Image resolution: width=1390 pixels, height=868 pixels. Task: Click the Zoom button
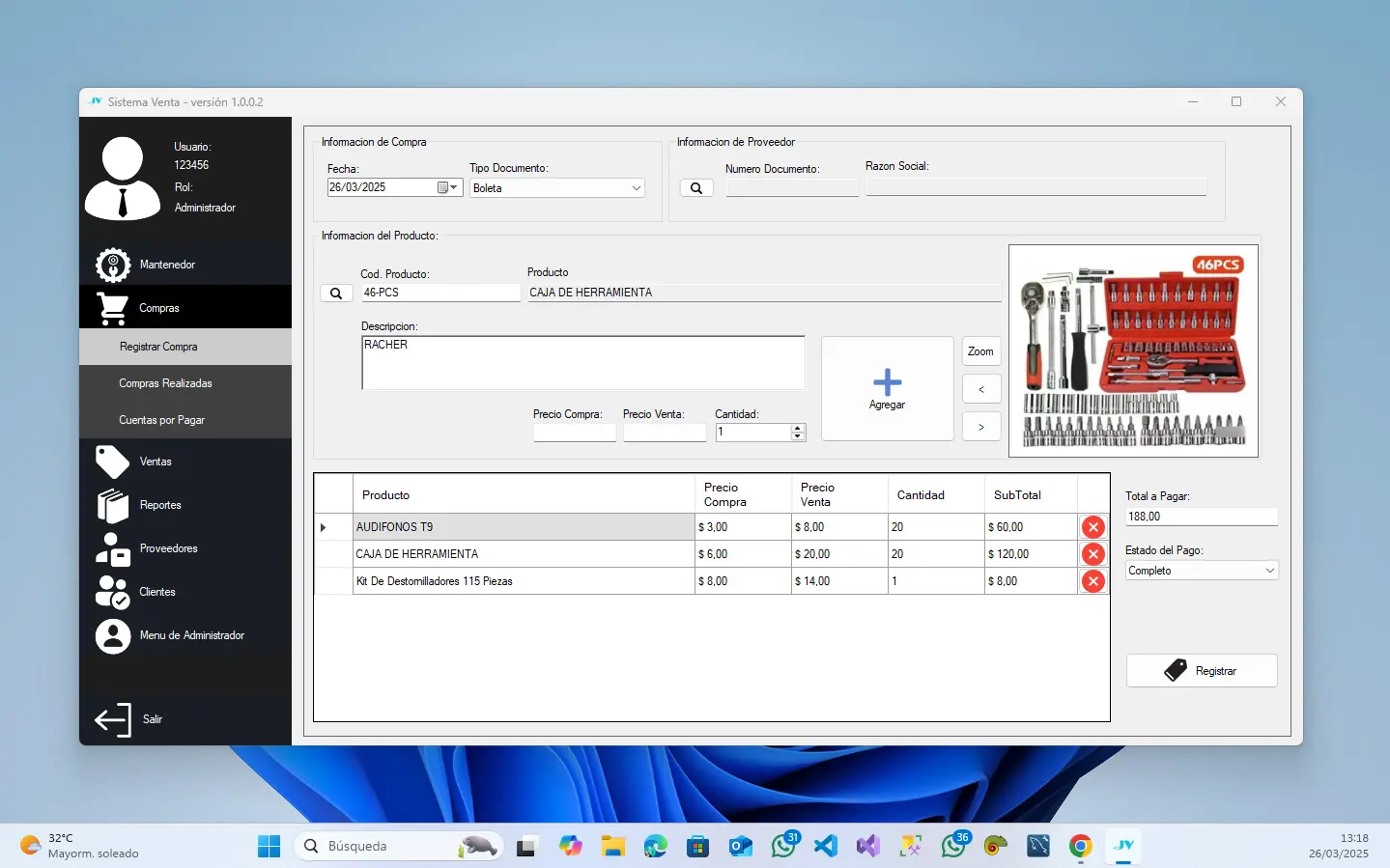pos(980,351)
